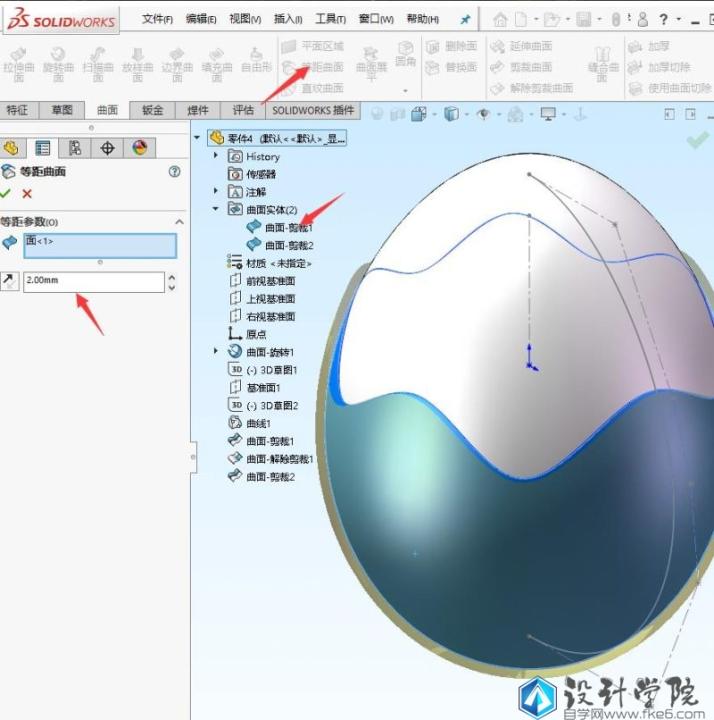Click the green checkmark to accept offset surface

(7, 193)
